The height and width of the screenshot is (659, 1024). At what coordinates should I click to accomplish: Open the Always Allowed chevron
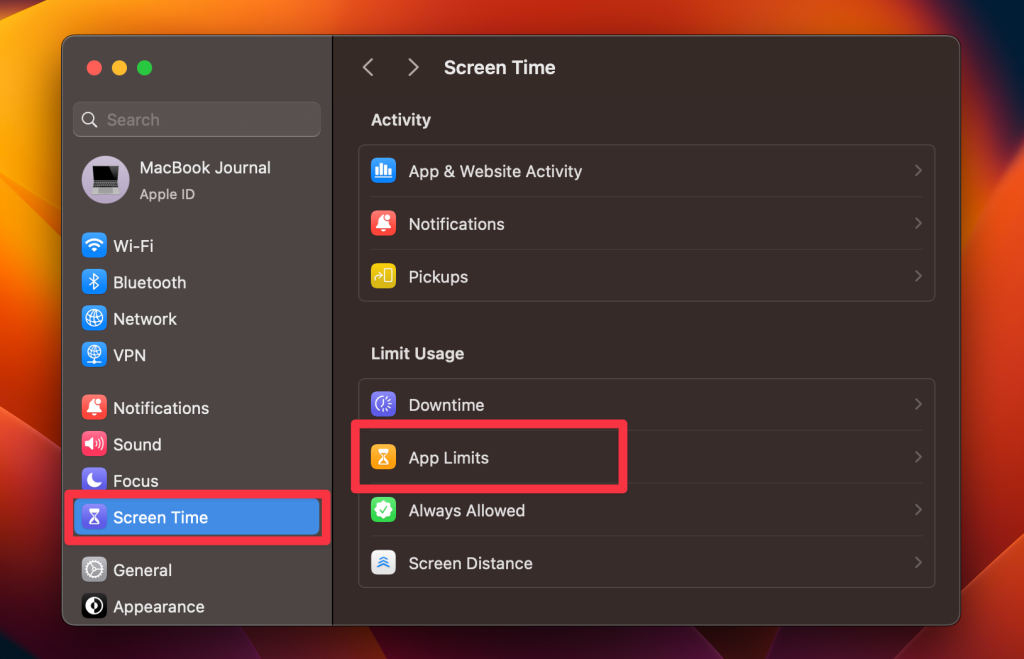pos(918,510)
